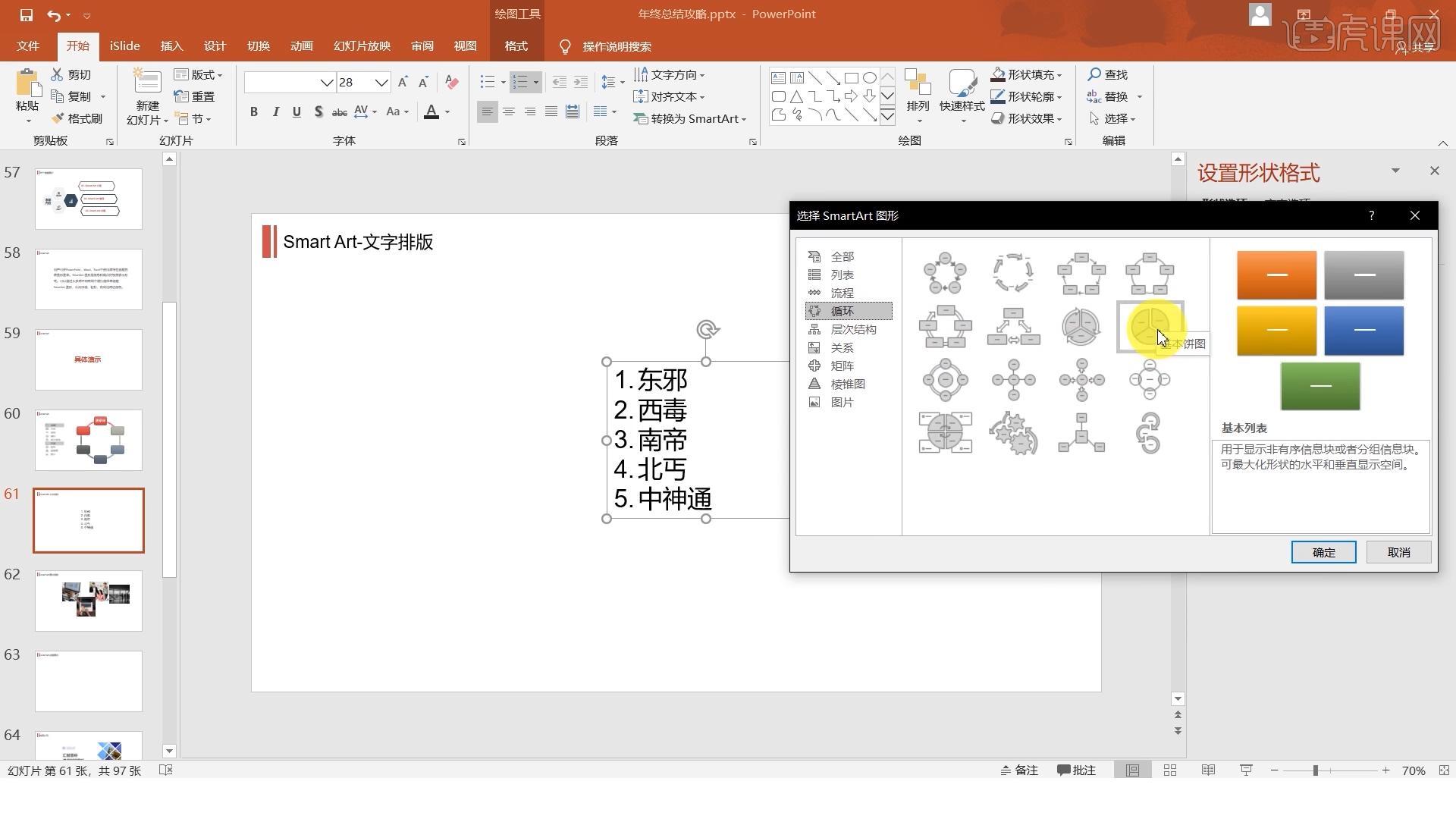Viewport: 1456px width, 819px height.
Task: Click the Save icon in title bar
Action: tap(27, 14)
